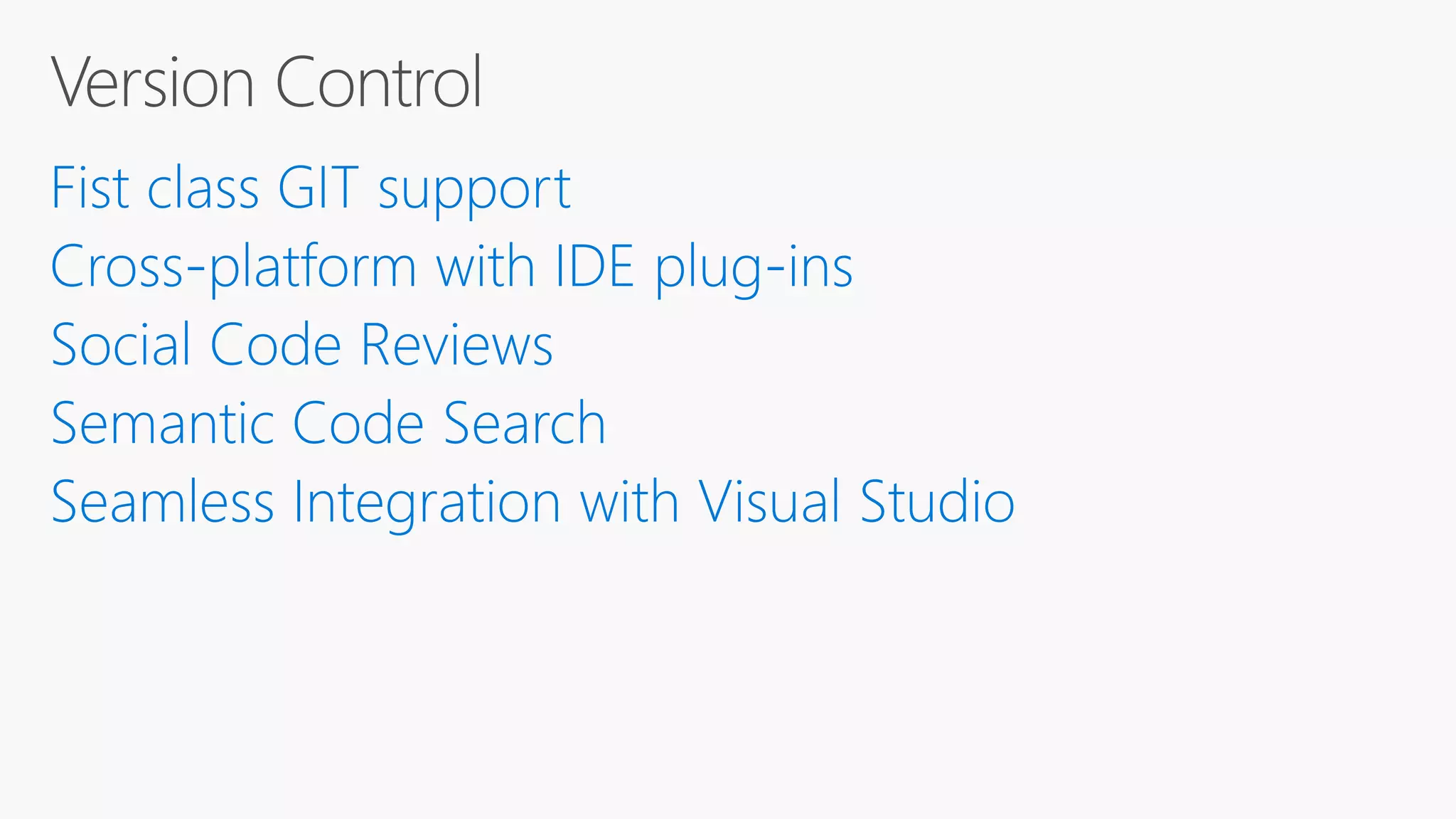The width and height of the screenshot is (1456, 819).
Task: Click Code in Semantic Code Search
Action: 358,424
